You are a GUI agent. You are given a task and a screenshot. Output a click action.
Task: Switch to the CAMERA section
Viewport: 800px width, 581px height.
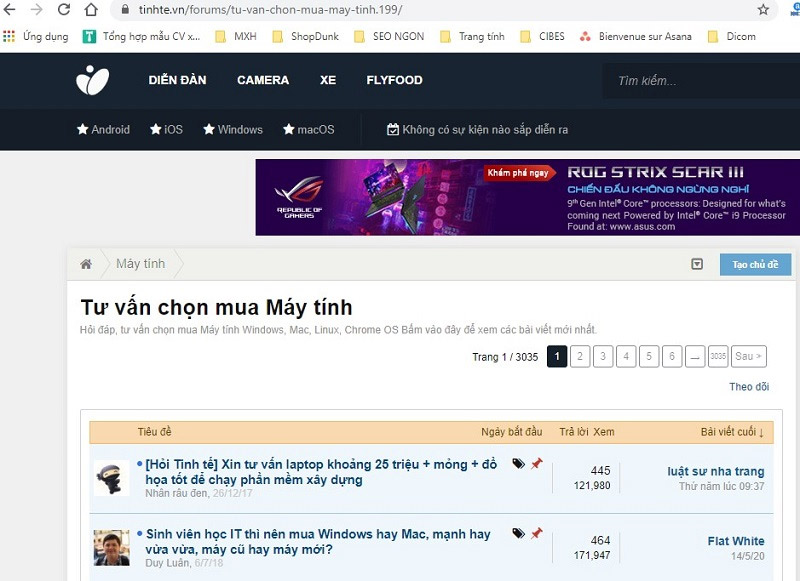point(262,80)
